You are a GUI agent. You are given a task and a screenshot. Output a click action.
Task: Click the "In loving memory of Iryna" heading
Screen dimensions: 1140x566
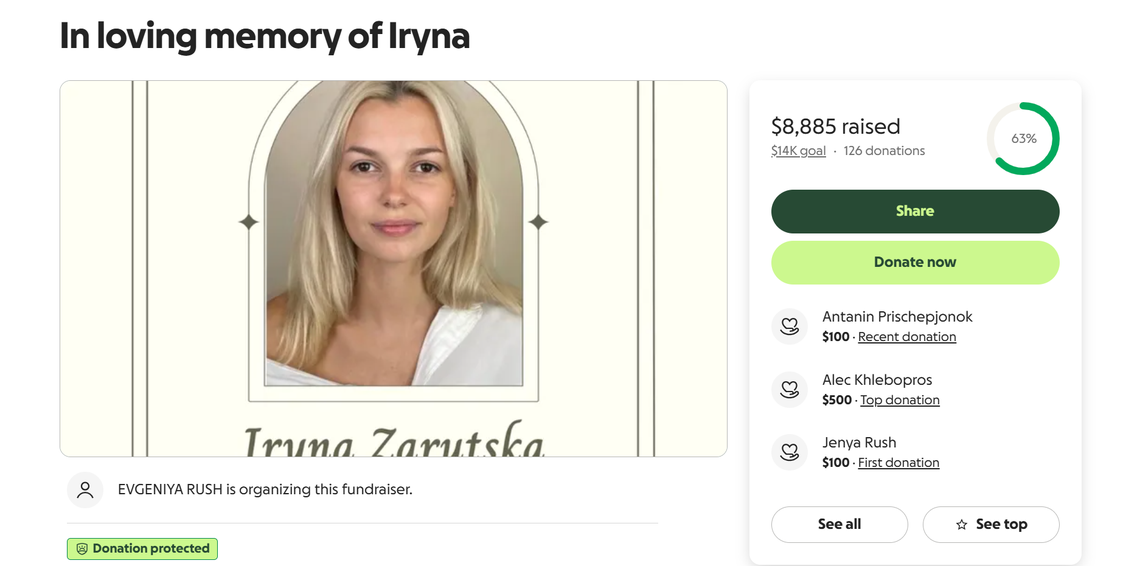point(264,36)
